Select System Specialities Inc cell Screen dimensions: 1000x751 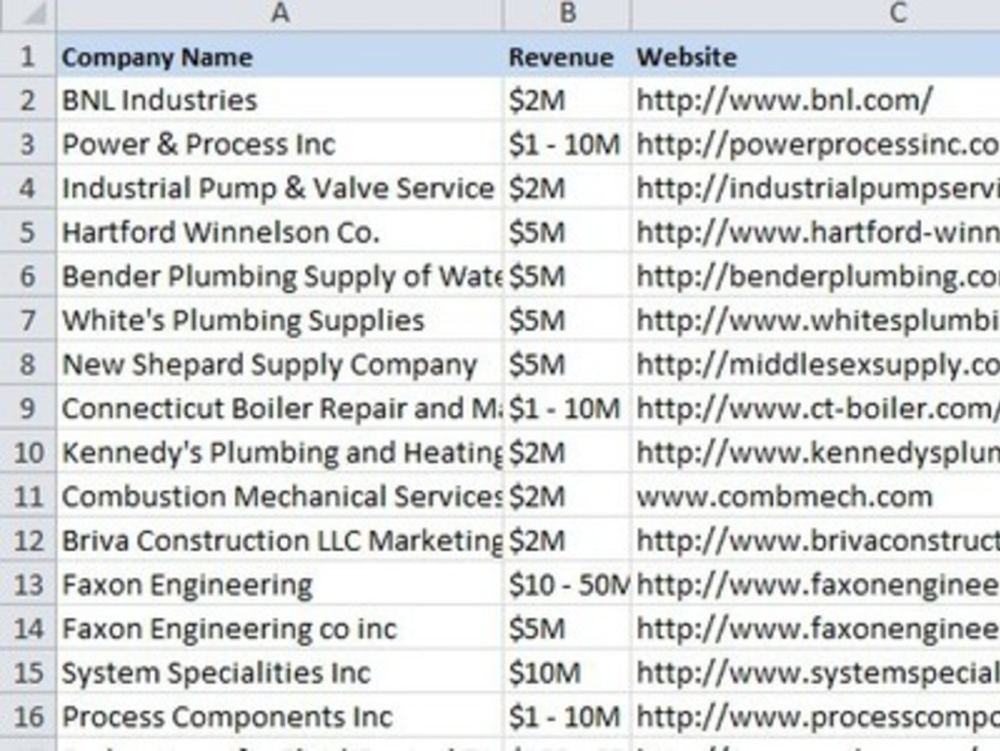click(280, 672)
